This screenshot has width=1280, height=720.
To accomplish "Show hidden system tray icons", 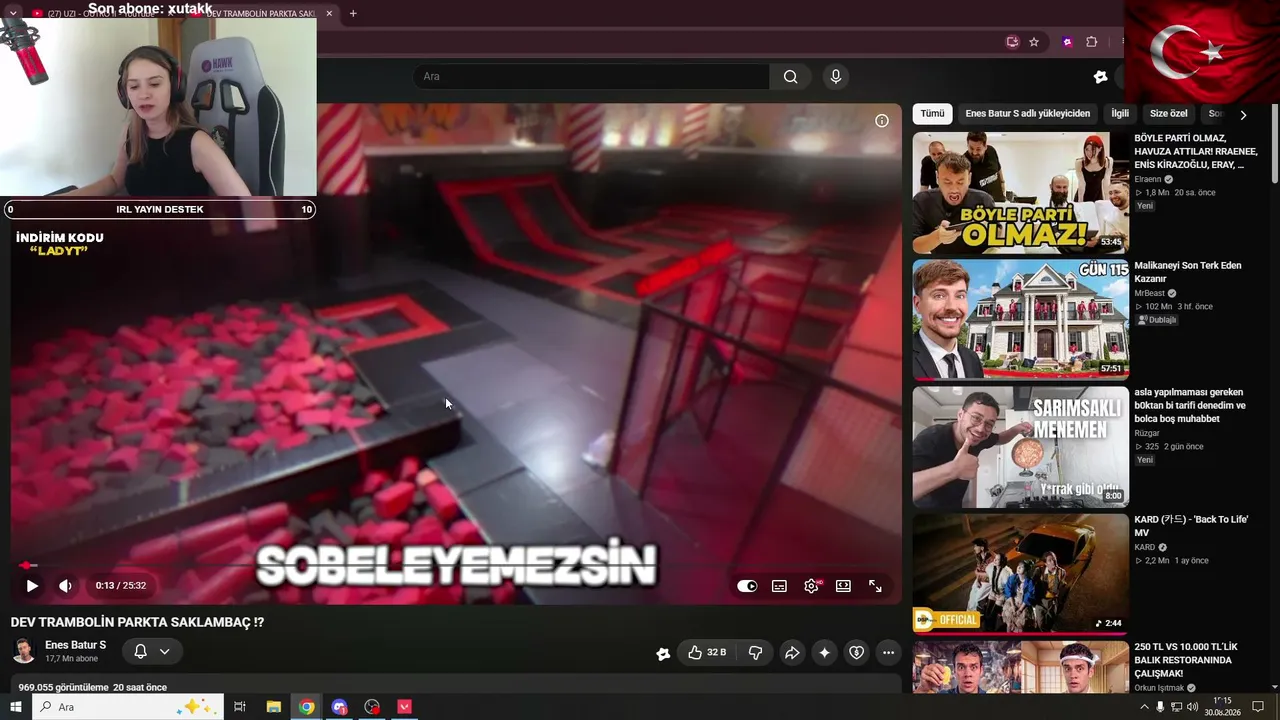I will [x=1144, y=707].
